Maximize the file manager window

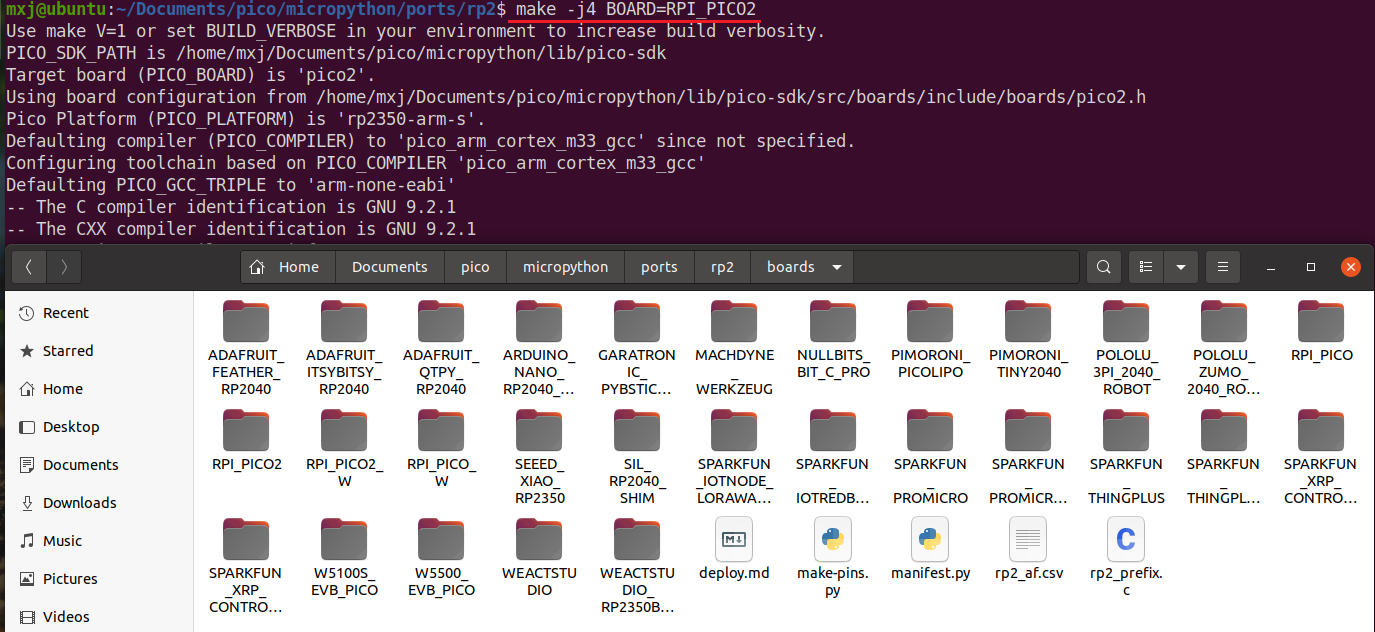pos(1311,267)
